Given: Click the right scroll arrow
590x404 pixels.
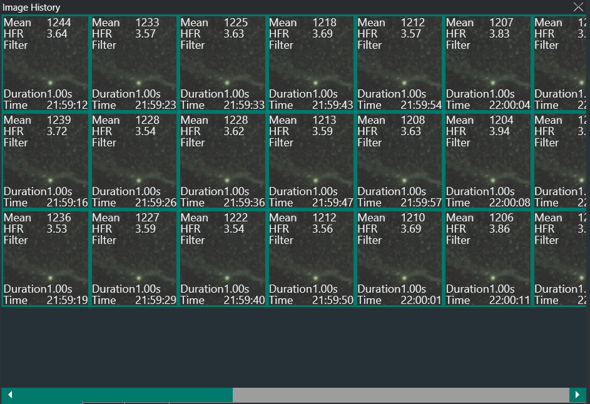Looking at the screenshot, I should tap(577, 395).
